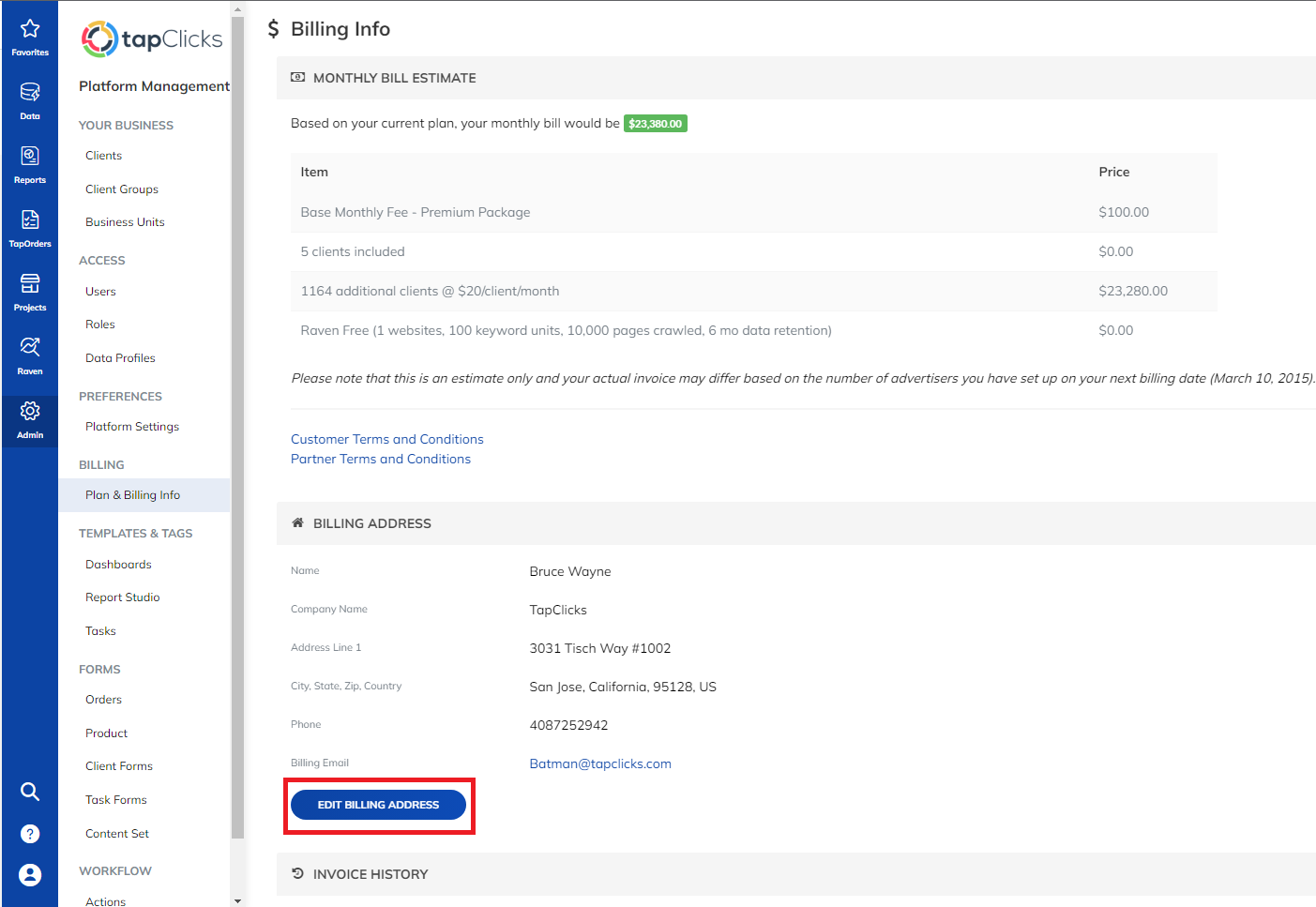Open the Projects icon in sidebar
Viewport: 1316px width, 907px height.
[x=30, y=283]
